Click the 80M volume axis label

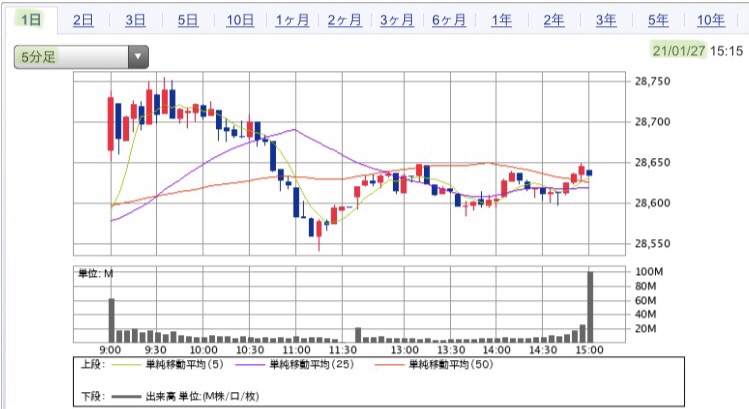645,286
